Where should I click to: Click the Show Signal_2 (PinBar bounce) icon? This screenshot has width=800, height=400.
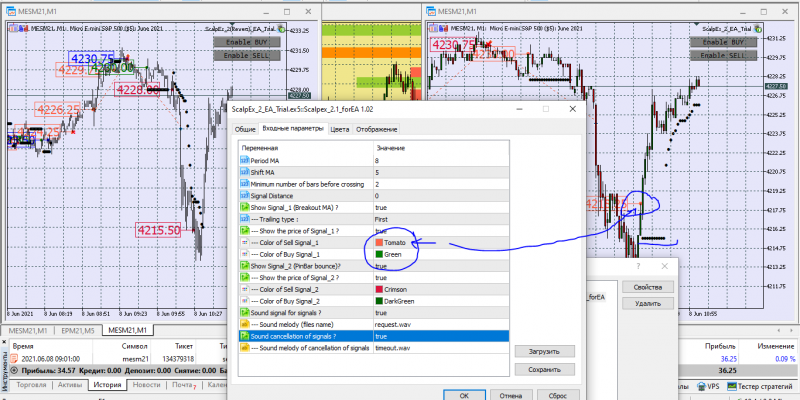(244, 266)
